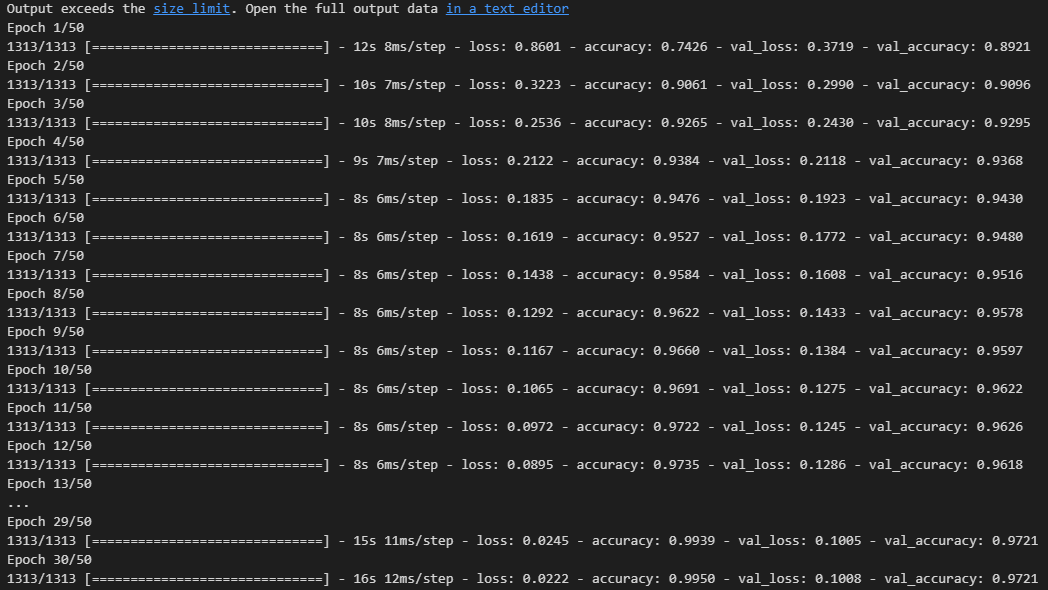Select the 'Epoch 4/50' line
This screenshot has height=590, width=1048.
45,142
